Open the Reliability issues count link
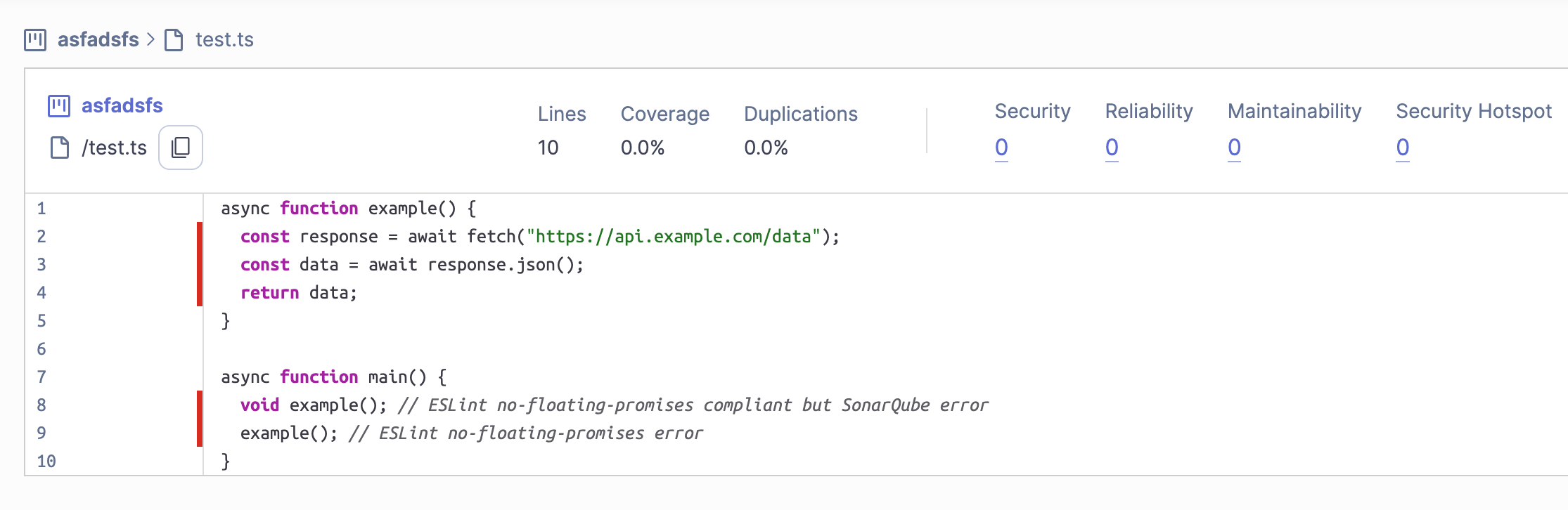This screenshot has width=1568, height=510. tap(1112, 148)
